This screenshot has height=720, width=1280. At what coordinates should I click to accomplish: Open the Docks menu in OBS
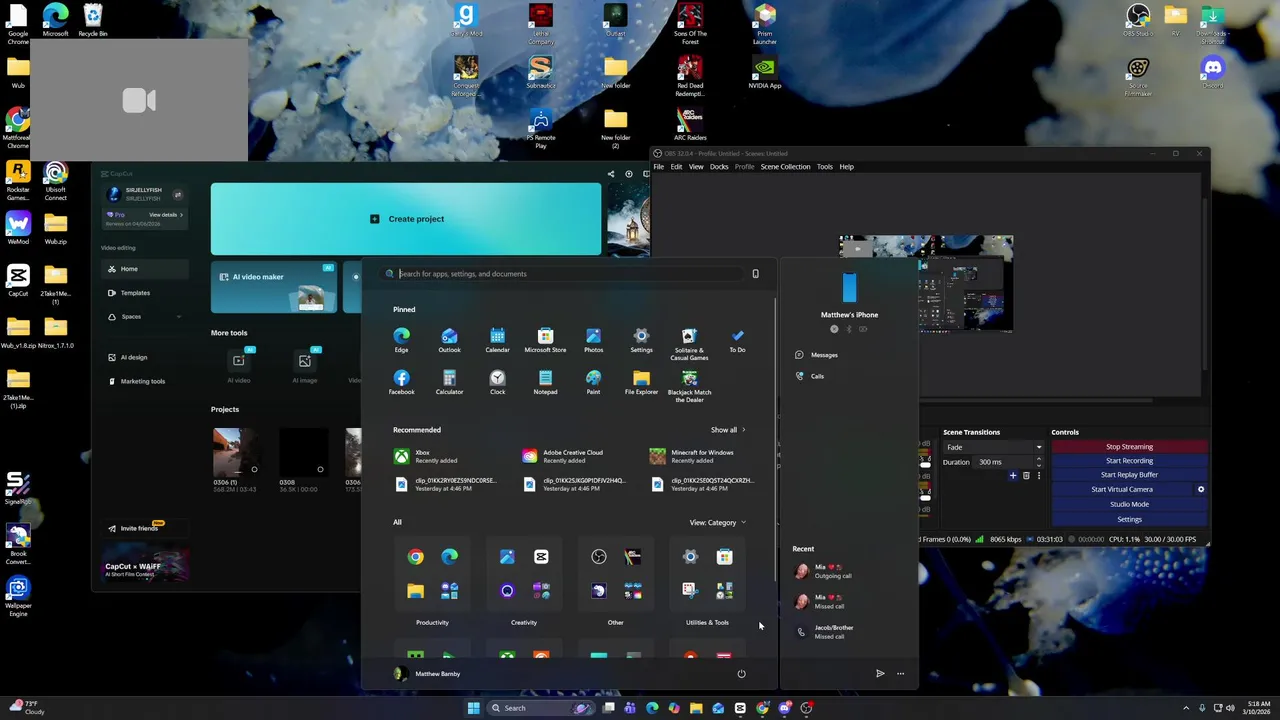pyautogui.click(x=719, y=167)
